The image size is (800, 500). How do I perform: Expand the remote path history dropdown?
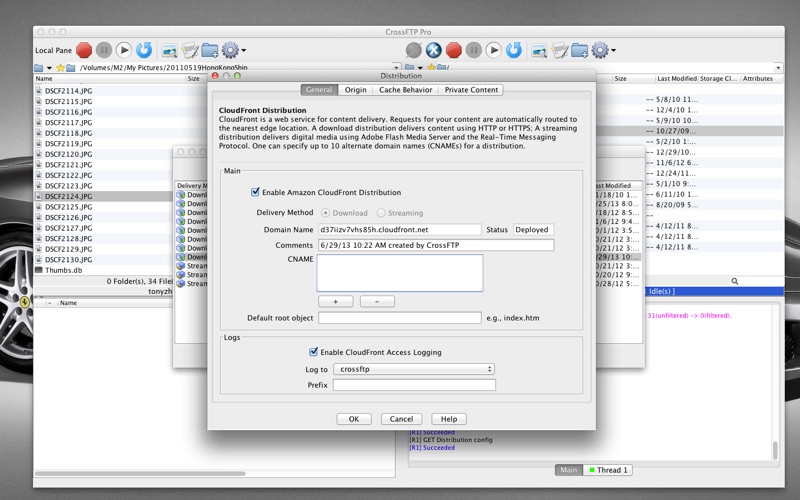tap(778, 67)
